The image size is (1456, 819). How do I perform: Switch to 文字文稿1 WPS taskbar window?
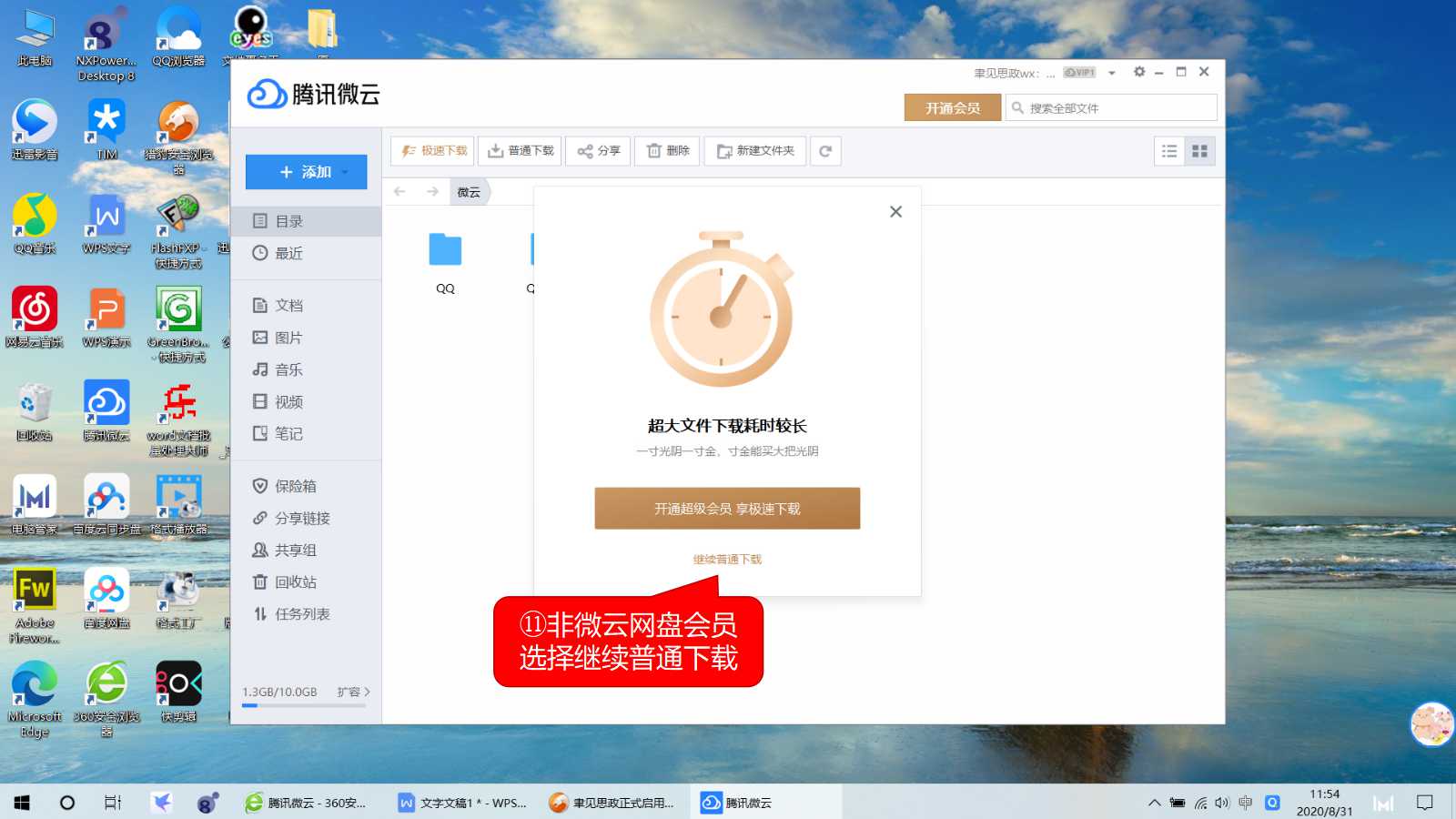tap(461, 803)
